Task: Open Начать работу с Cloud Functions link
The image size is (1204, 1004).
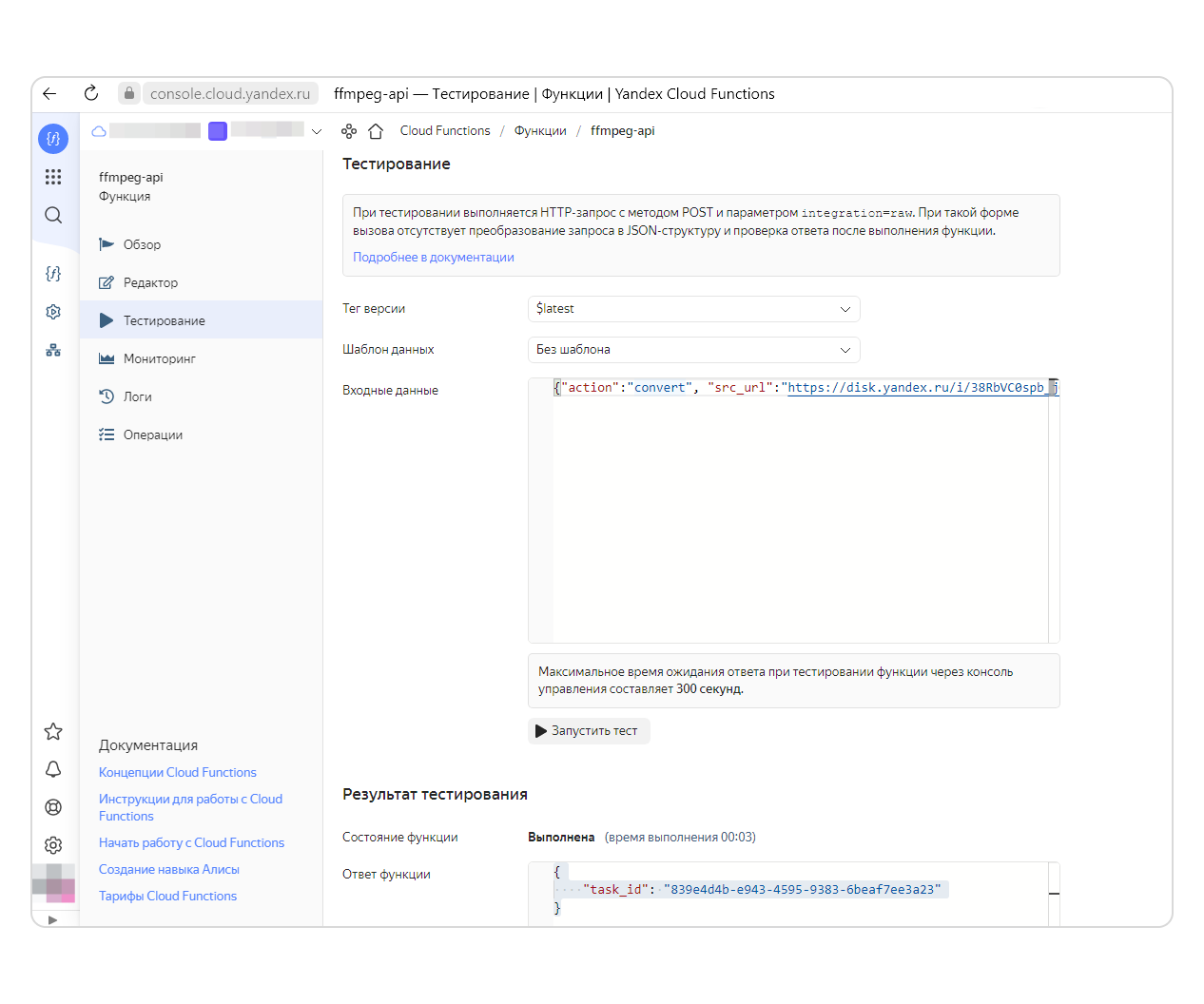Action: pos(191,843)
